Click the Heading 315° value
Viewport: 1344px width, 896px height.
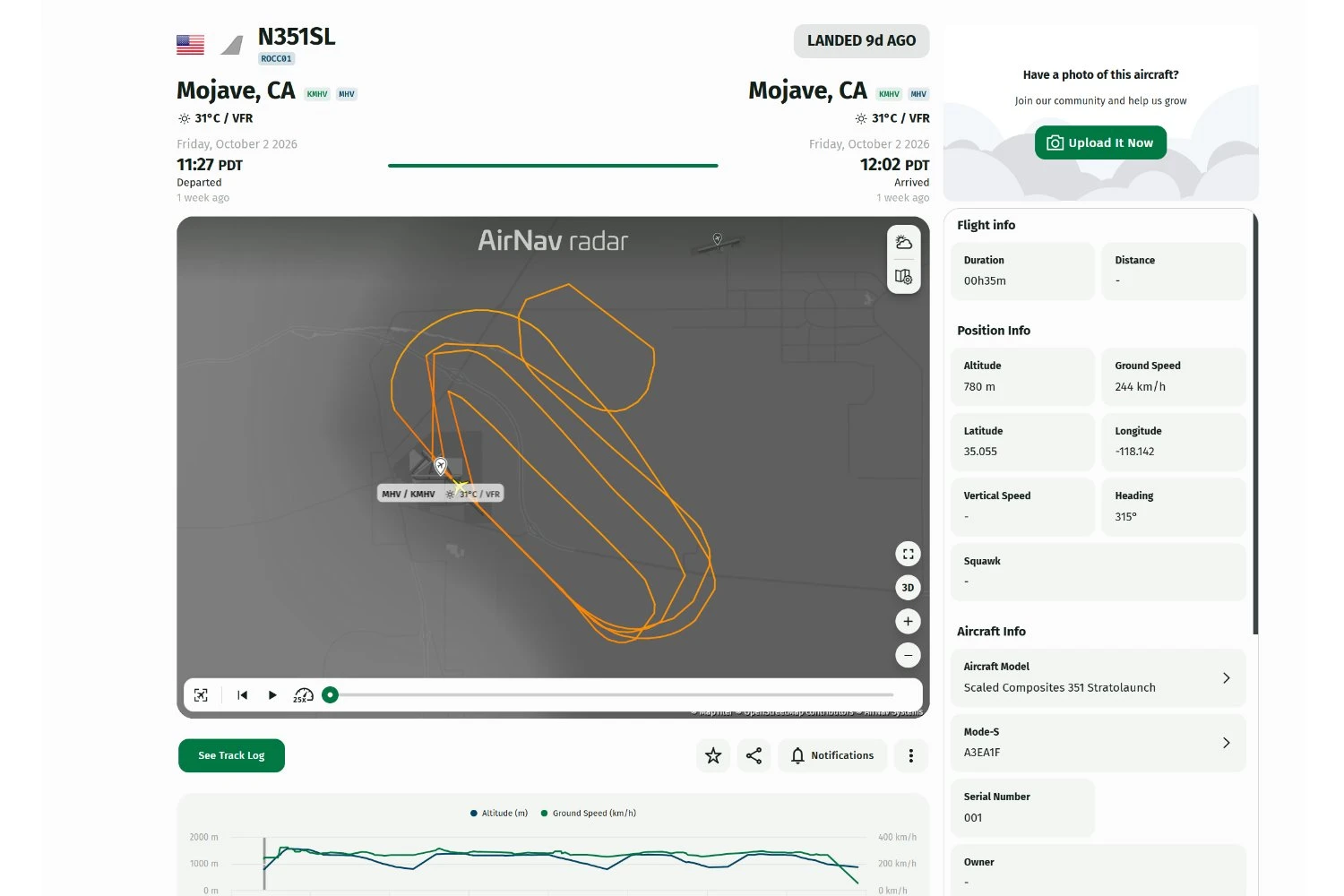click(1125, 517)
